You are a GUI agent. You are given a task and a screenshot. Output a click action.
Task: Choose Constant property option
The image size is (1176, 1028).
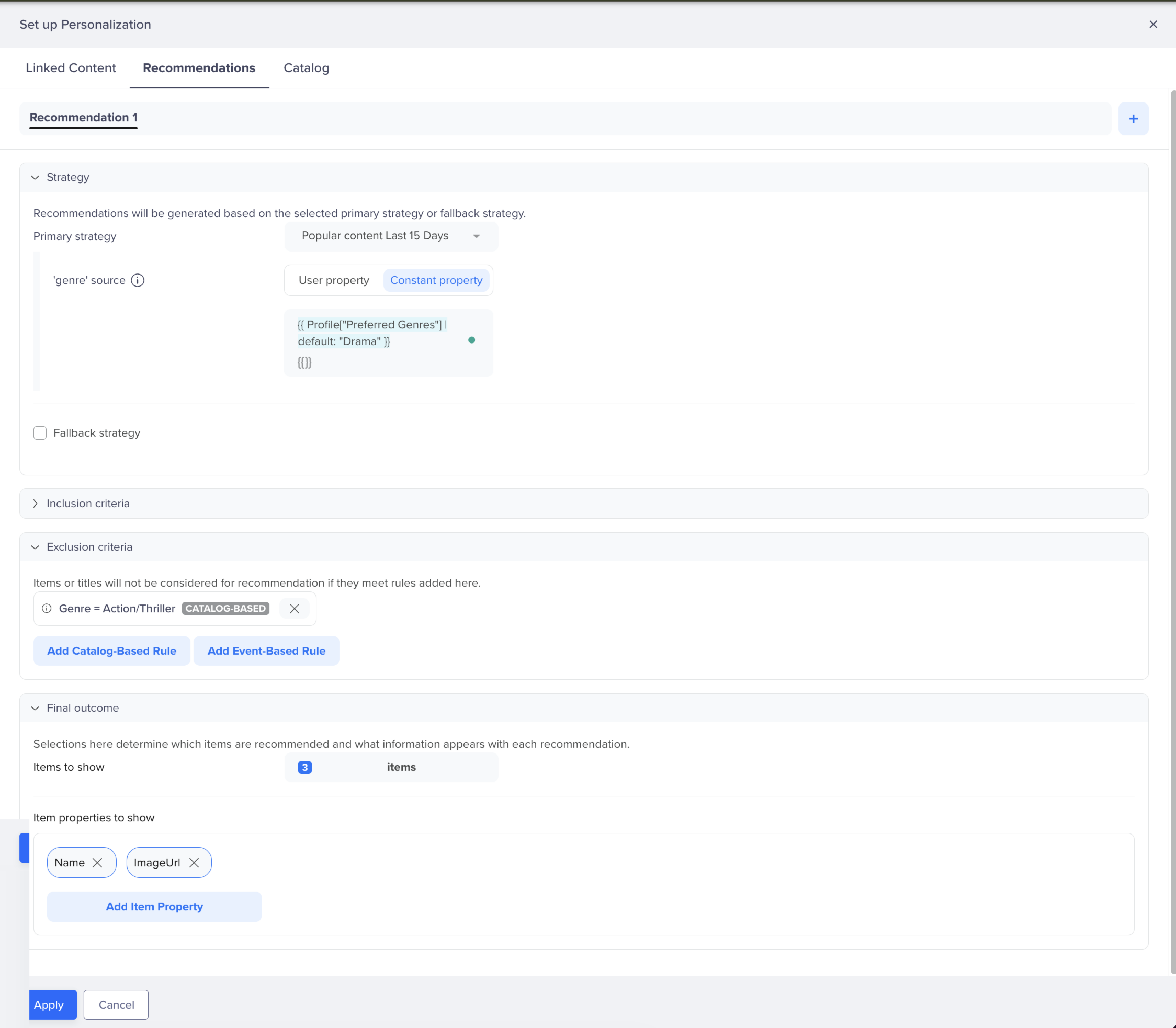click(x=436, y=280)
